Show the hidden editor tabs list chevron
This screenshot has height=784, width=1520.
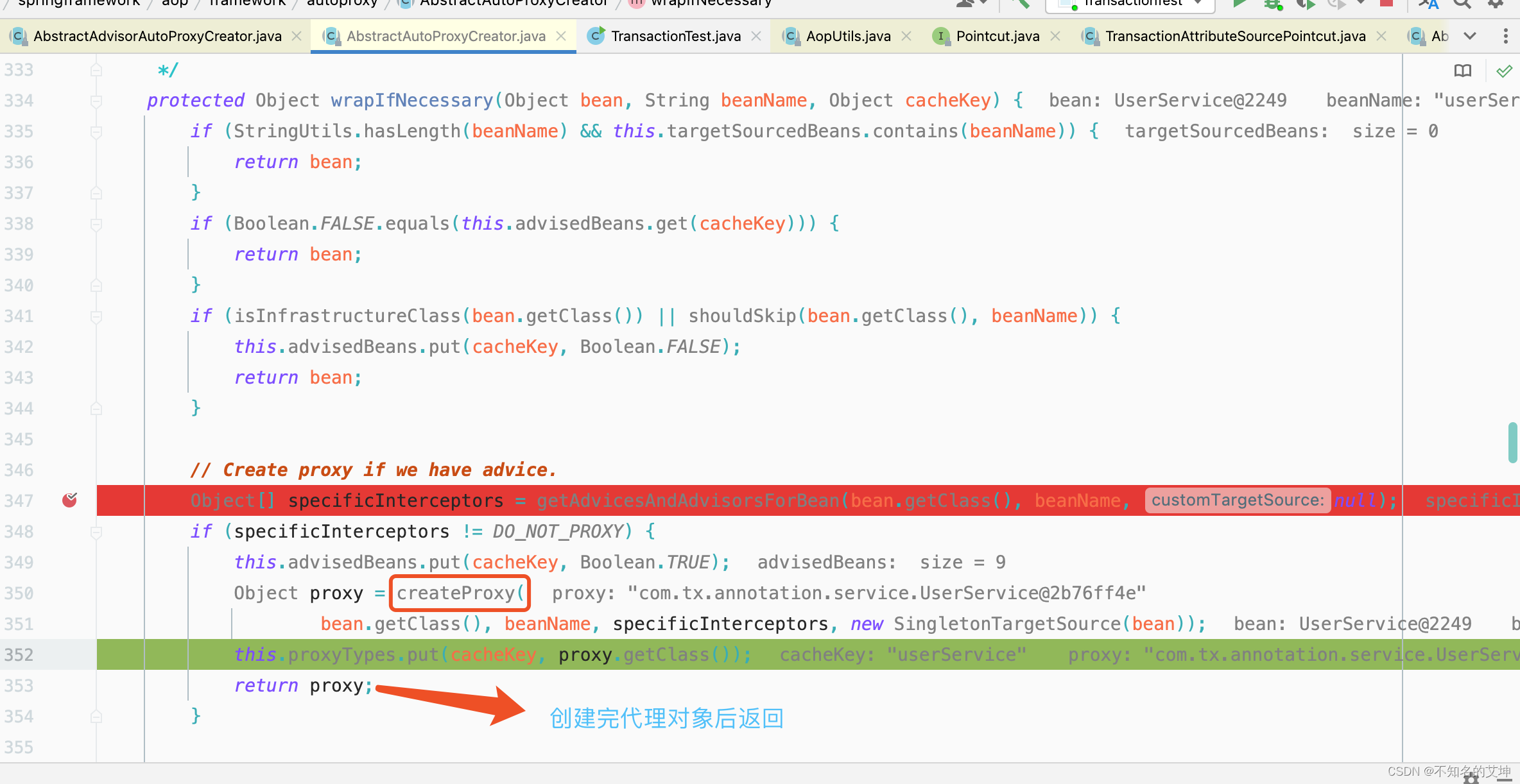click(1470, 36)
